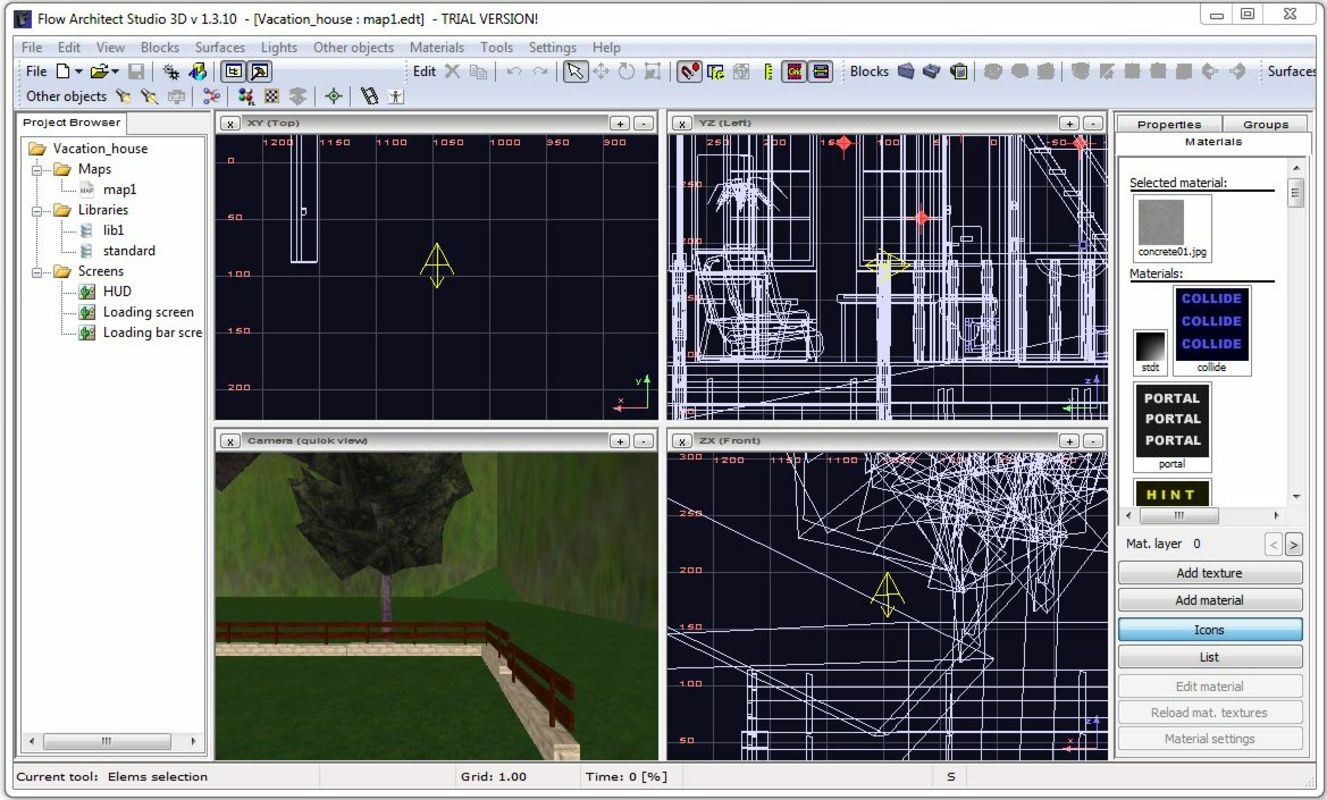The width and height of the screenshot is (1327, 800).
Task: Click the hollow box icon in Blocks toolbar
Action: [x=932, y=71]
